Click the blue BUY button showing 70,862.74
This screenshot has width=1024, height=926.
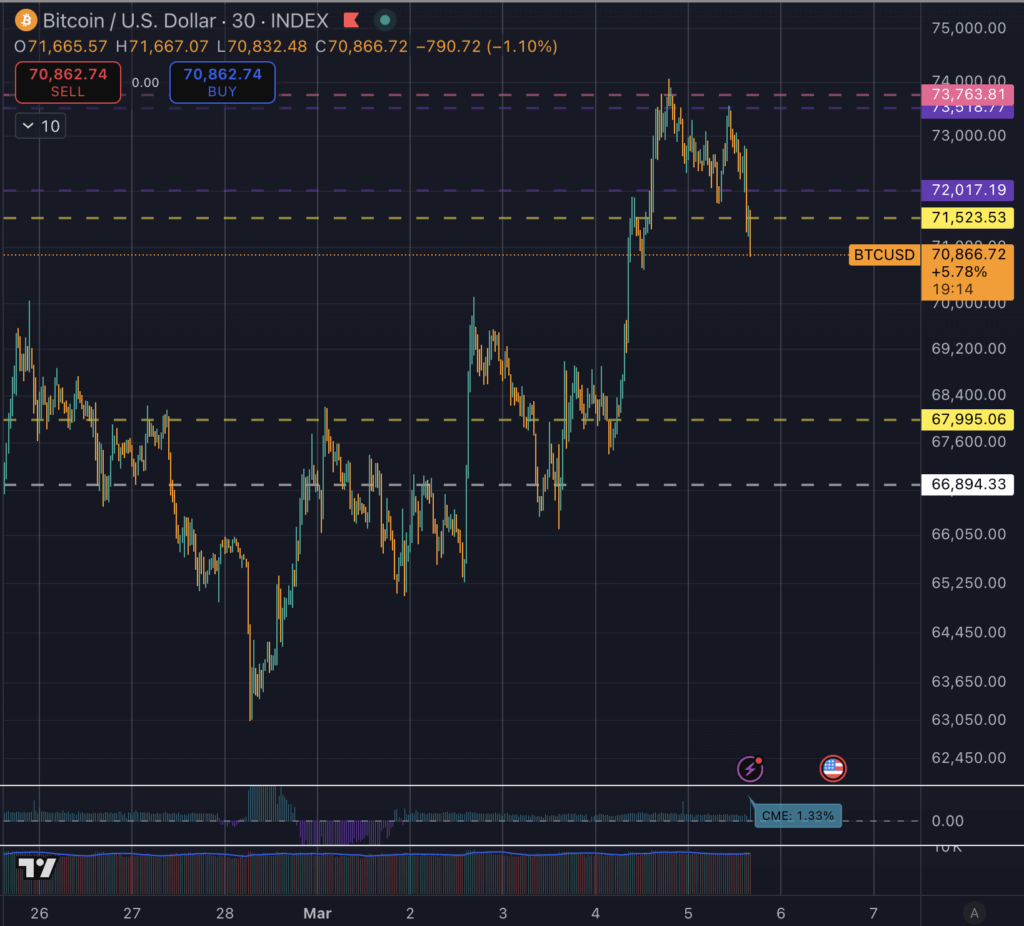(223, 82)
